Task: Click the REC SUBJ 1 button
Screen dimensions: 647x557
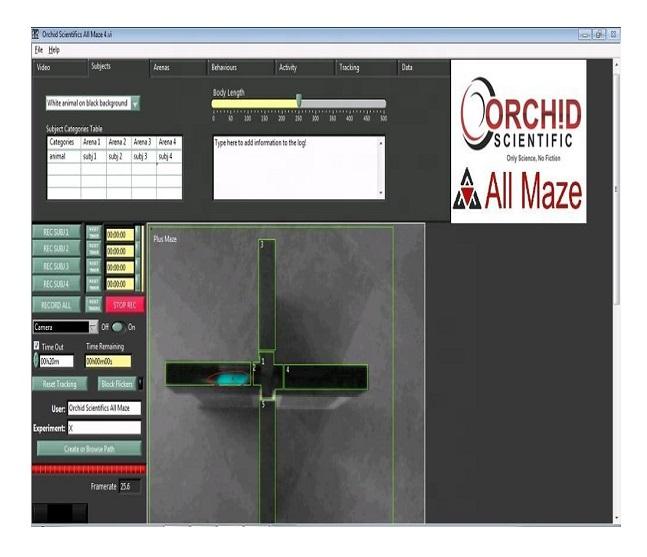Action: pos(57,232)
